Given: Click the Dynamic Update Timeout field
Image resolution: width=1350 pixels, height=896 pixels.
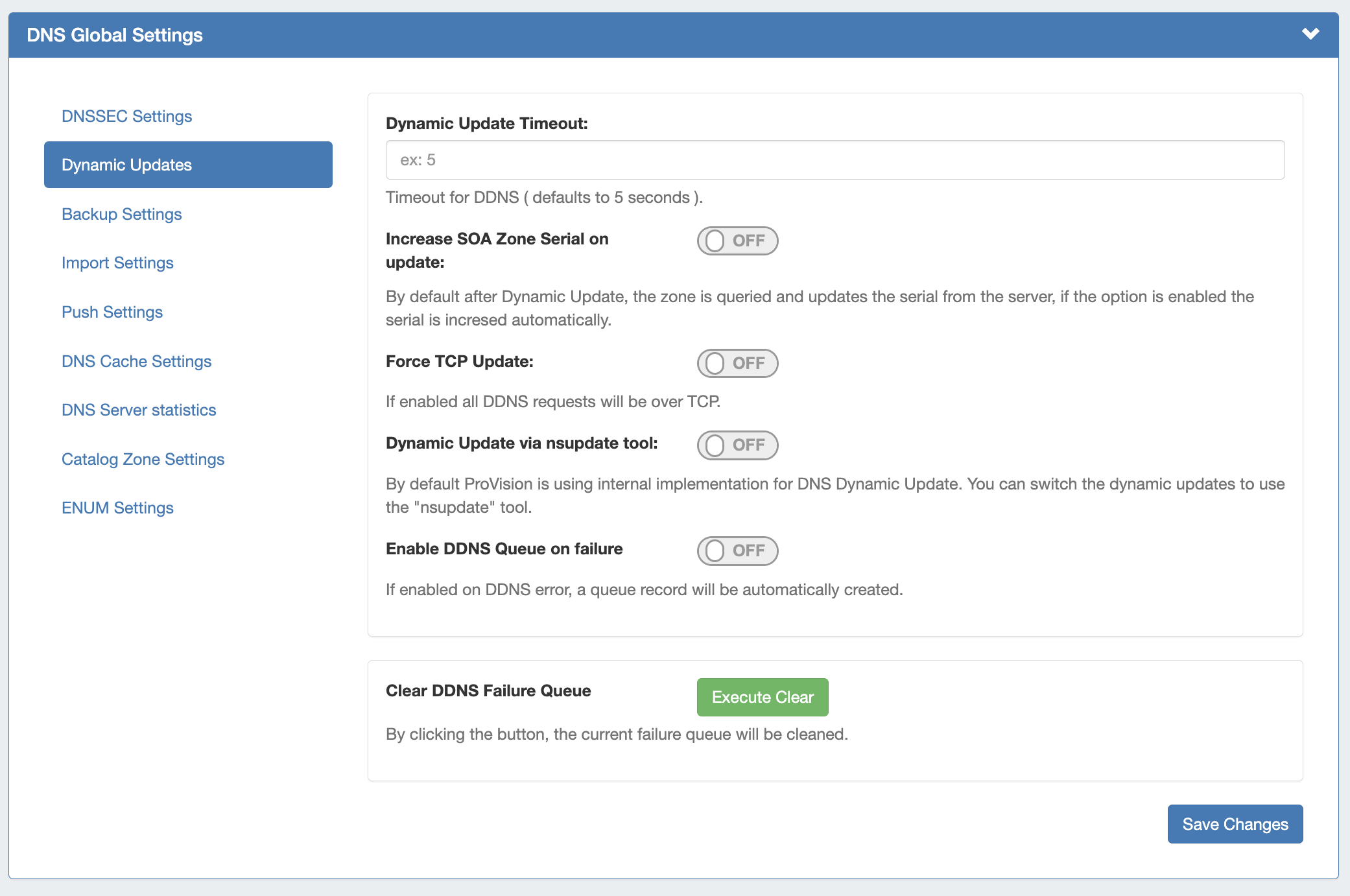Looking at the screenshot, I should click(x=835, y=160).
